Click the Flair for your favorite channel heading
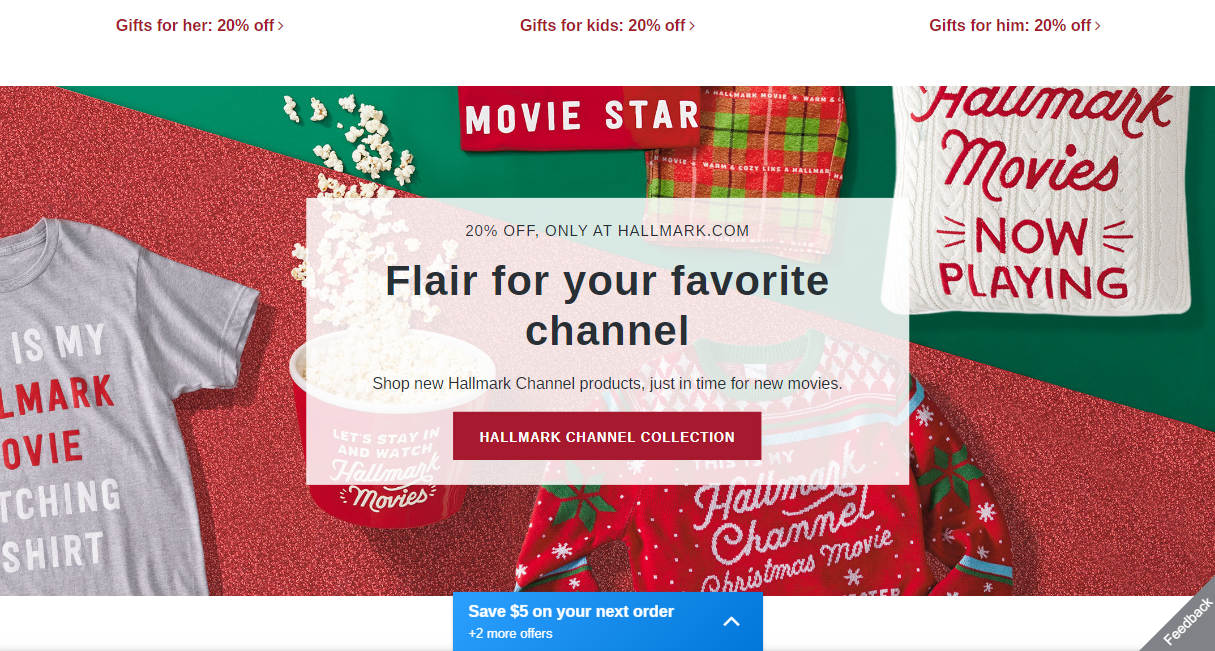Screen dimensions: 1215x651 [607, 305]
